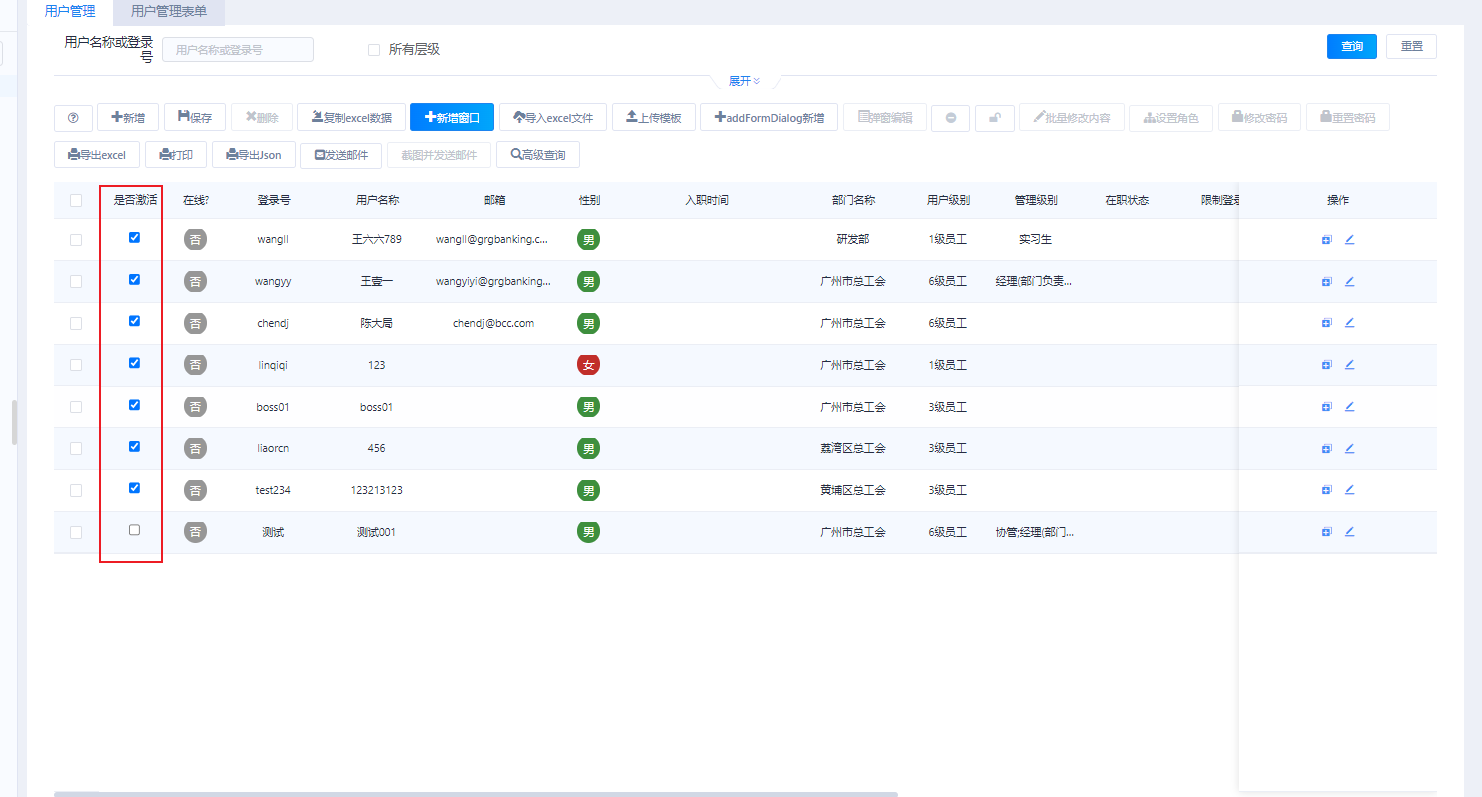Click the copy-add icon in 测试 row
Viewport: 1482px width, 797px height.
point(1327,532)
